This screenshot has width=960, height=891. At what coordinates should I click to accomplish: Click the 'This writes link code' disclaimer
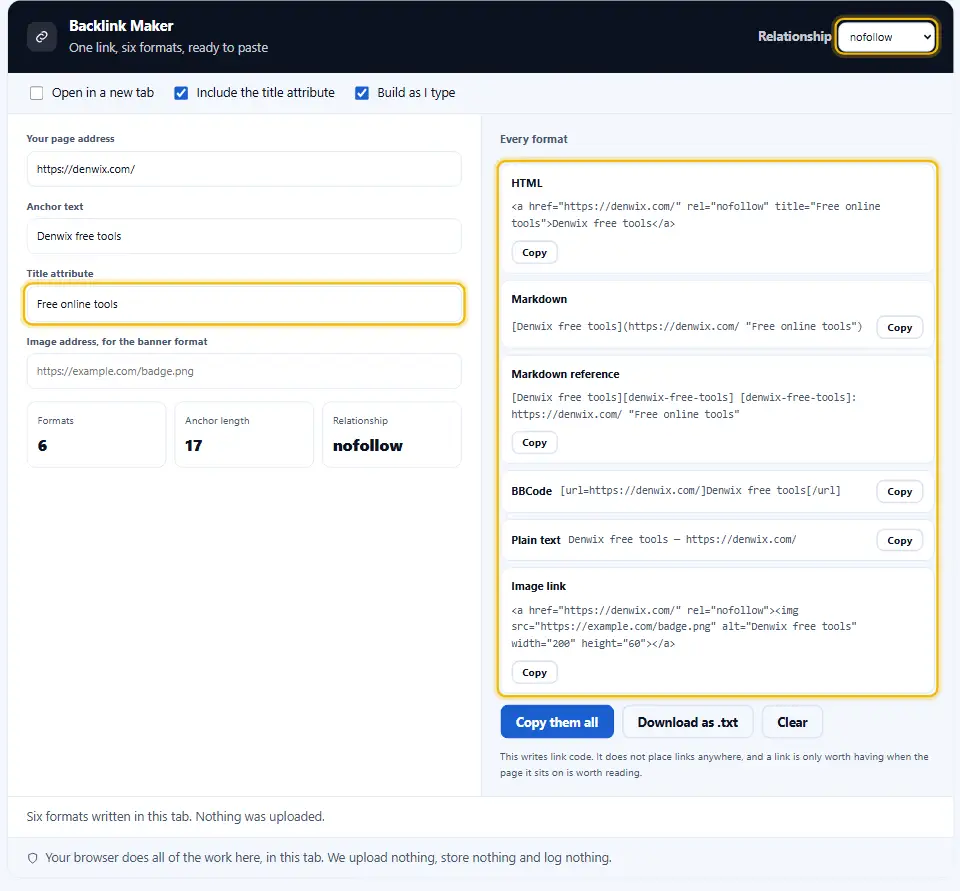714,765
